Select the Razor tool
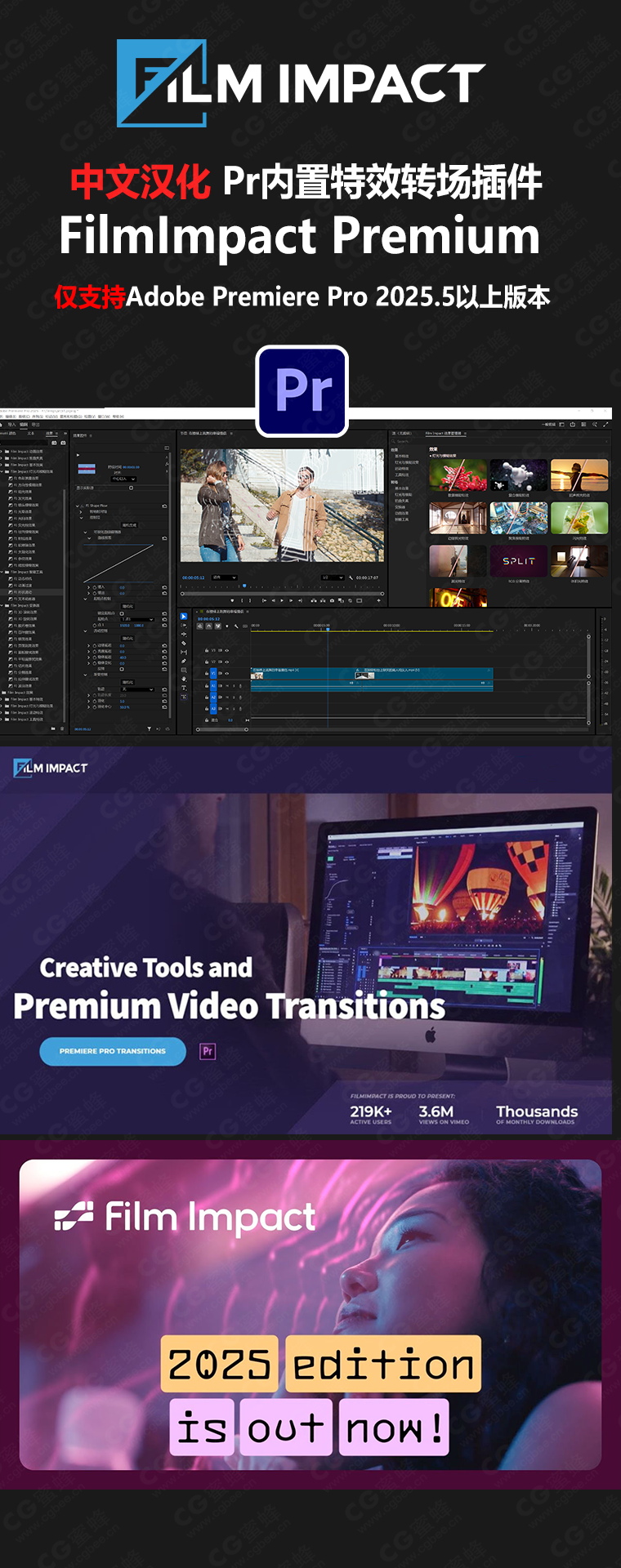Screen dimensions: 621x1568 click(x=184, y=643)
